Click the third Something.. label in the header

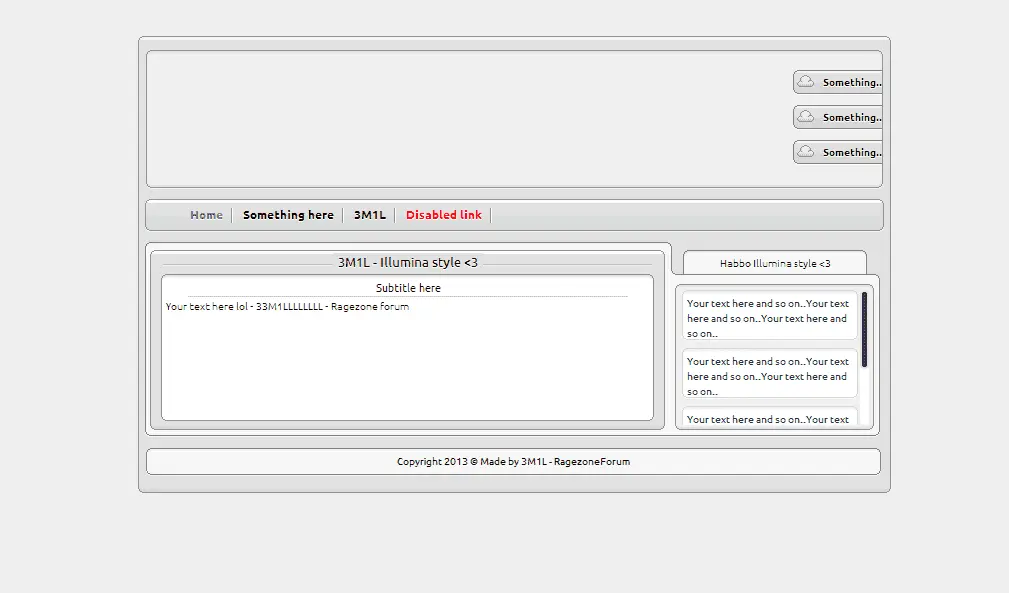click(x=852, y=152)
